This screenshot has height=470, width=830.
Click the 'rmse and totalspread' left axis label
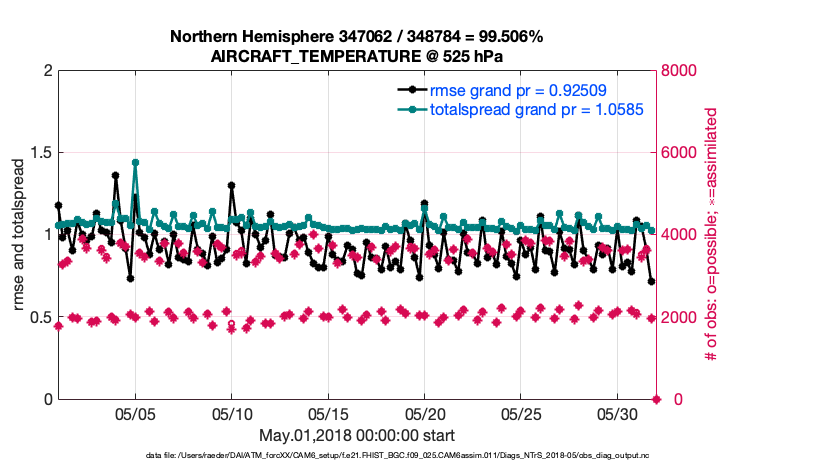(x=20, y=235)
